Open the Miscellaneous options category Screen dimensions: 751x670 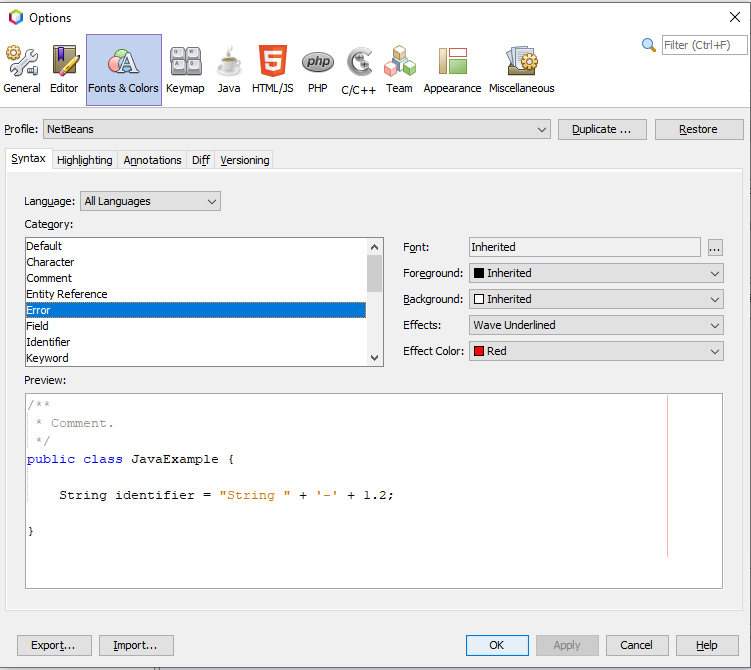click(521, 69)
